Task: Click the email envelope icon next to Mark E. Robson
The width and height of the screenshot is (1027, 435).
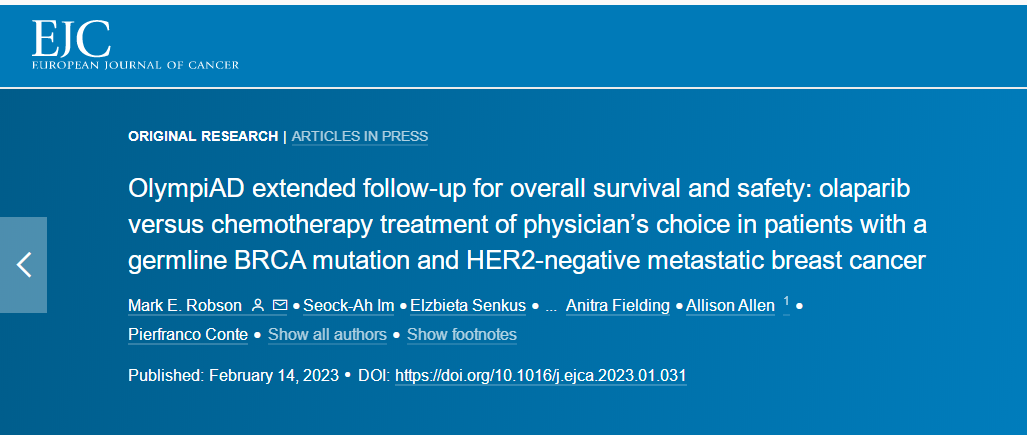Action: pos(280,306)
